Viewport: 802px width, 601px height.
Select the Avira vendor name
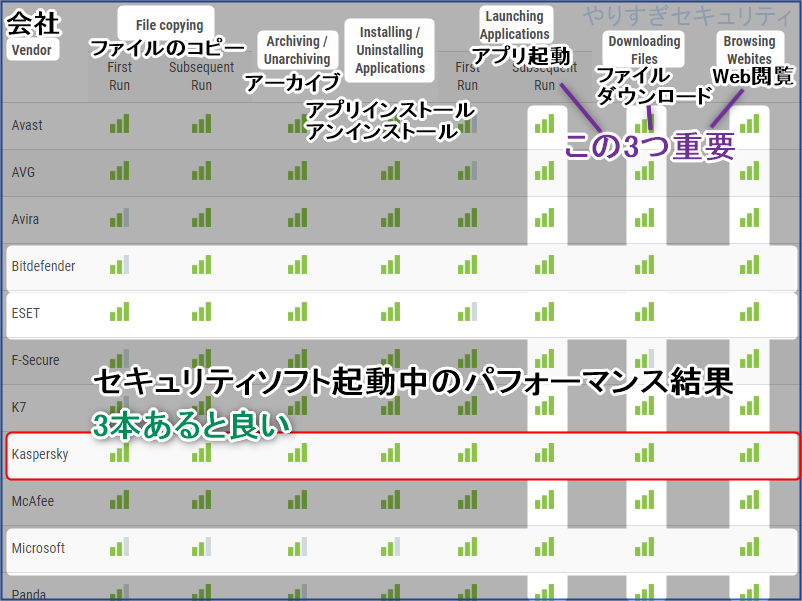click(x=25, y=219)
